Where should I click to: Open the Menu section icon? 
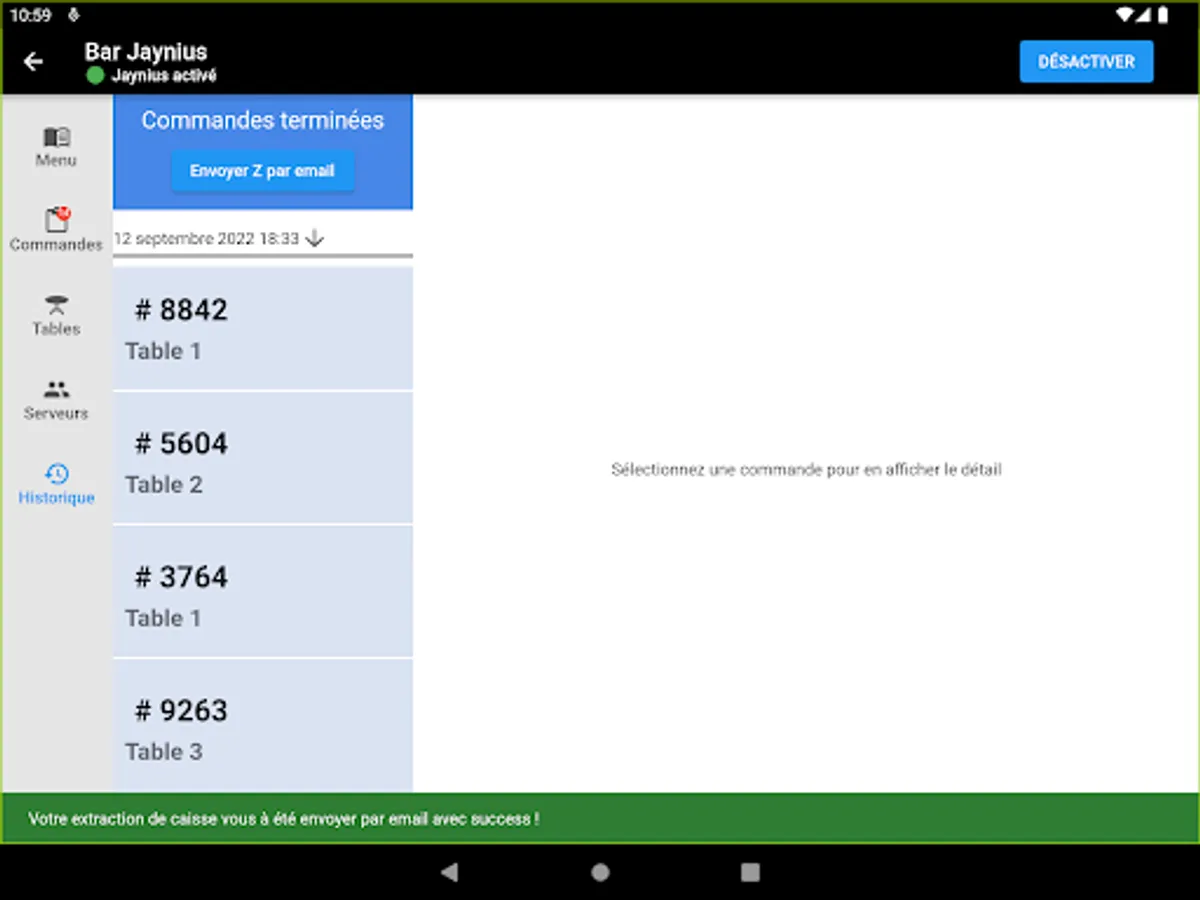pyautogui.click(x=57, y=136)
